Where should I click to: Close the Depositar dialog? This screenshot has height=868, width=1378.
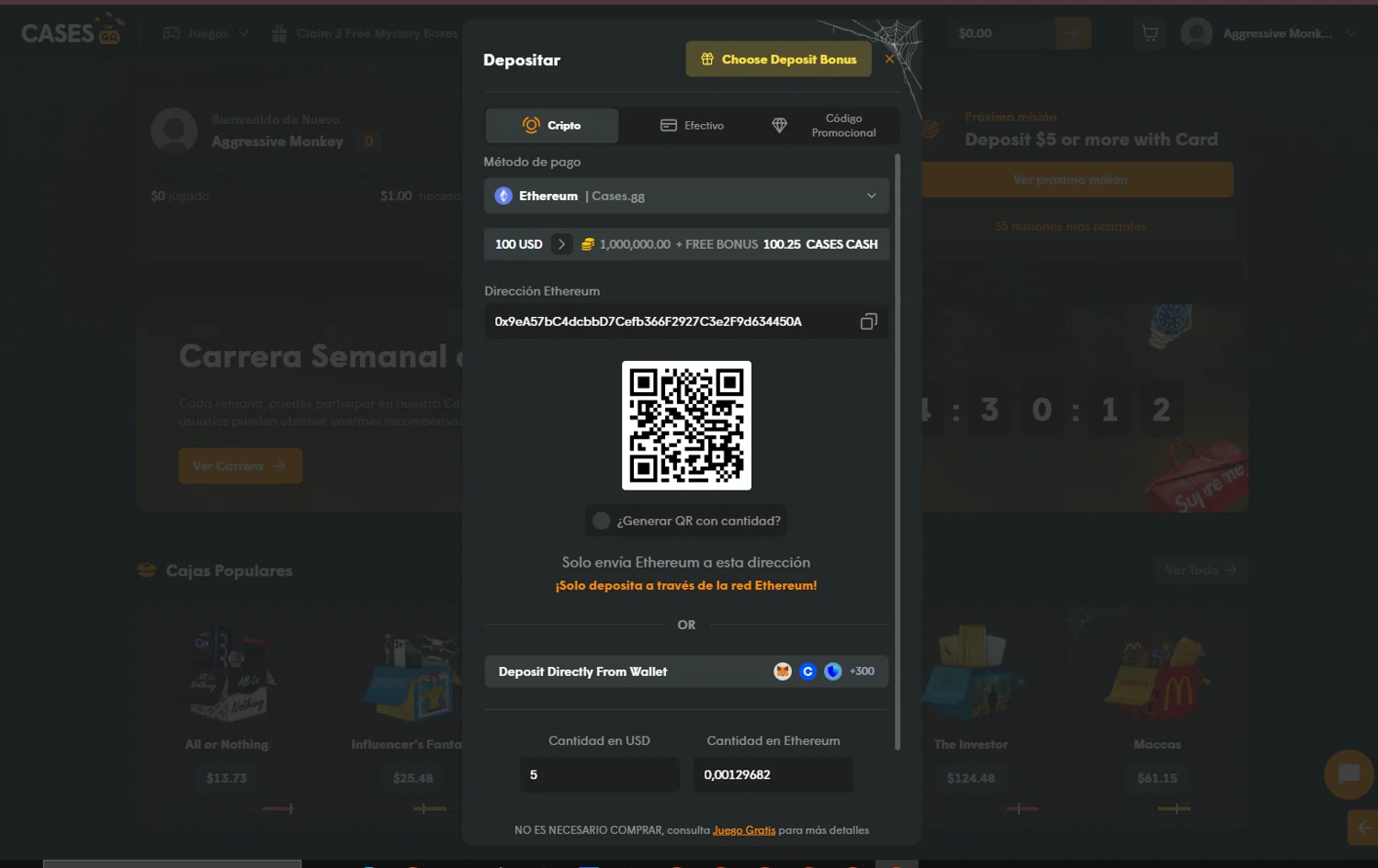pyautogui.click(x=889, y=59)
